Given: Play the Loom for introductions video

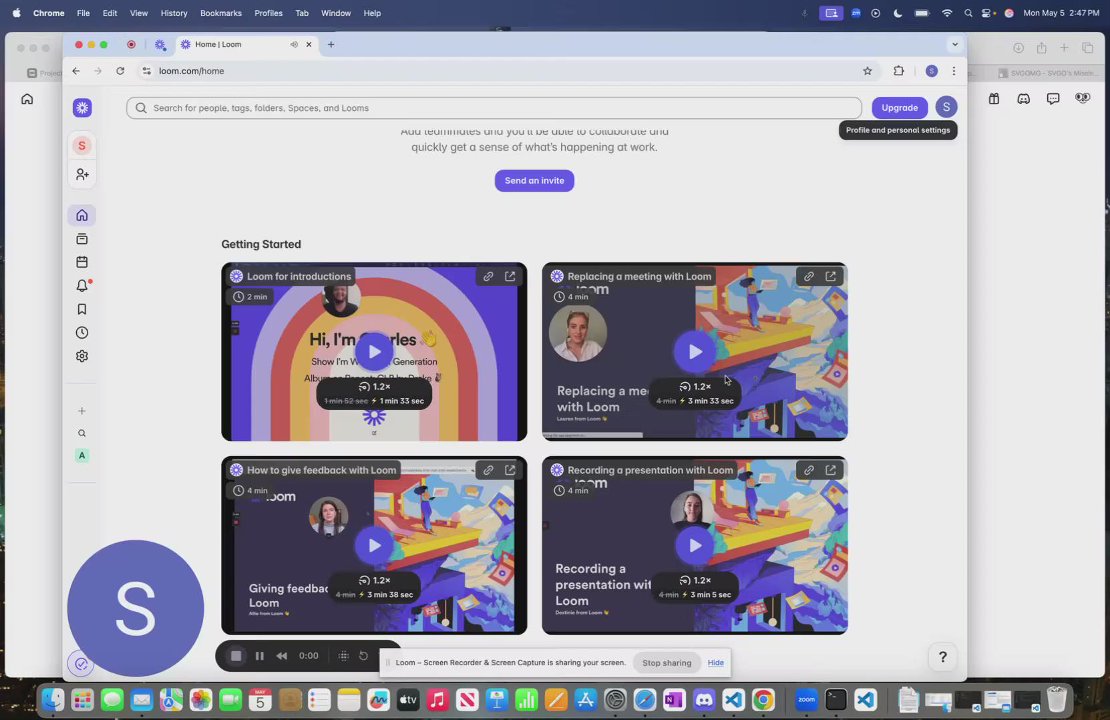Looking at the screenshot, I should (374, 351).
